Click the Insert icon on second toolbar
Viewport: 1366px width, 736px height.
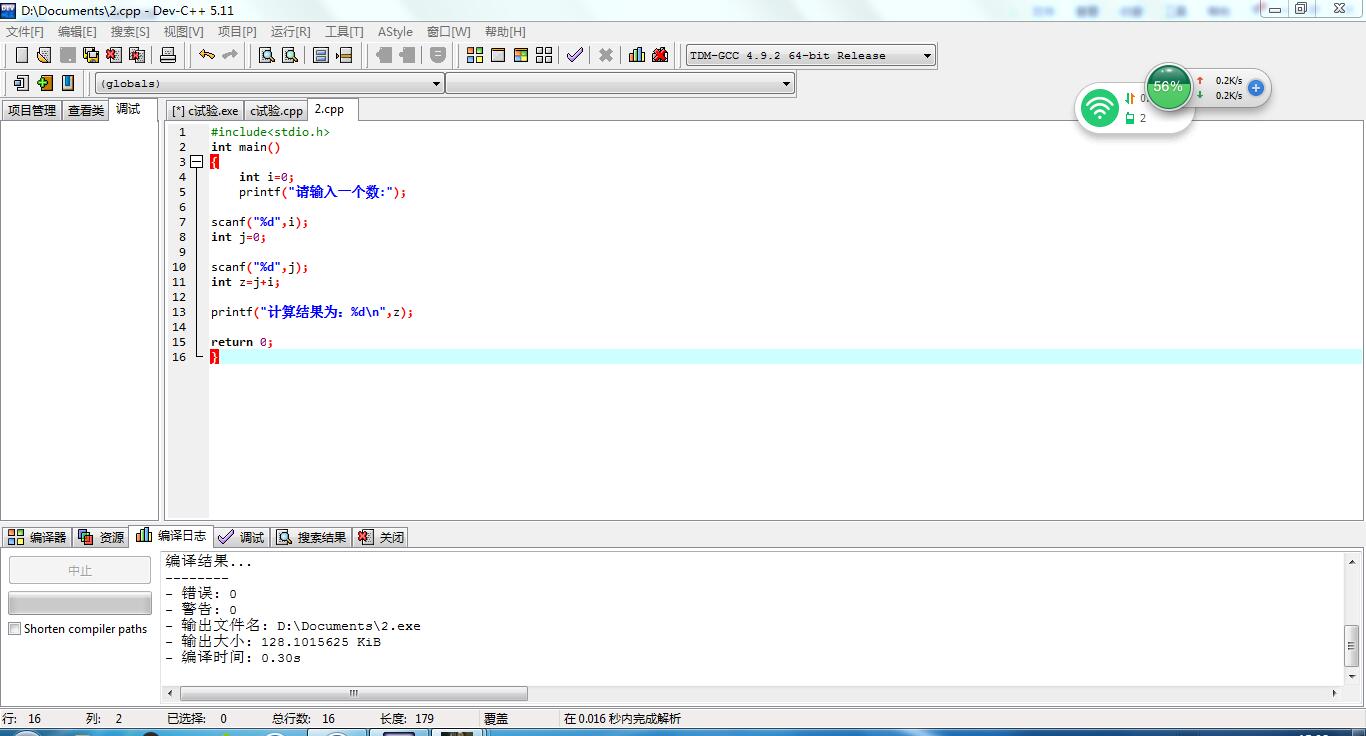click(x=21, y=83)
